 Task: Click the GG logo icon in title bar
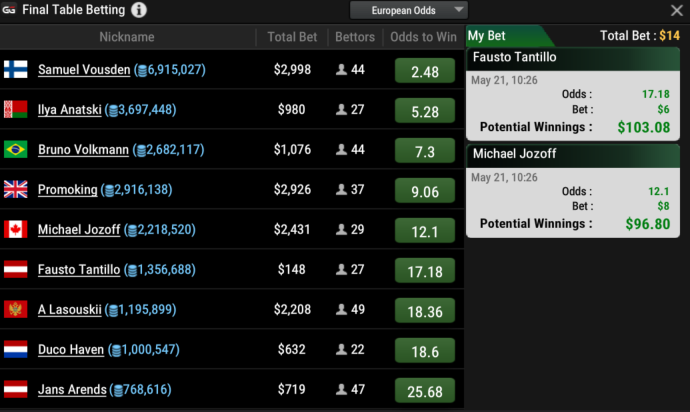9,10
